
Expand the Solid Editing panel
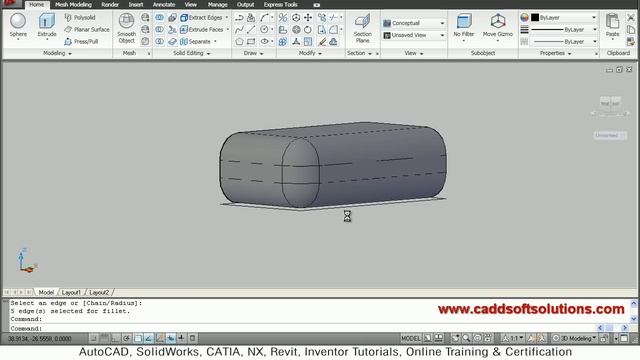pos(191,53)
